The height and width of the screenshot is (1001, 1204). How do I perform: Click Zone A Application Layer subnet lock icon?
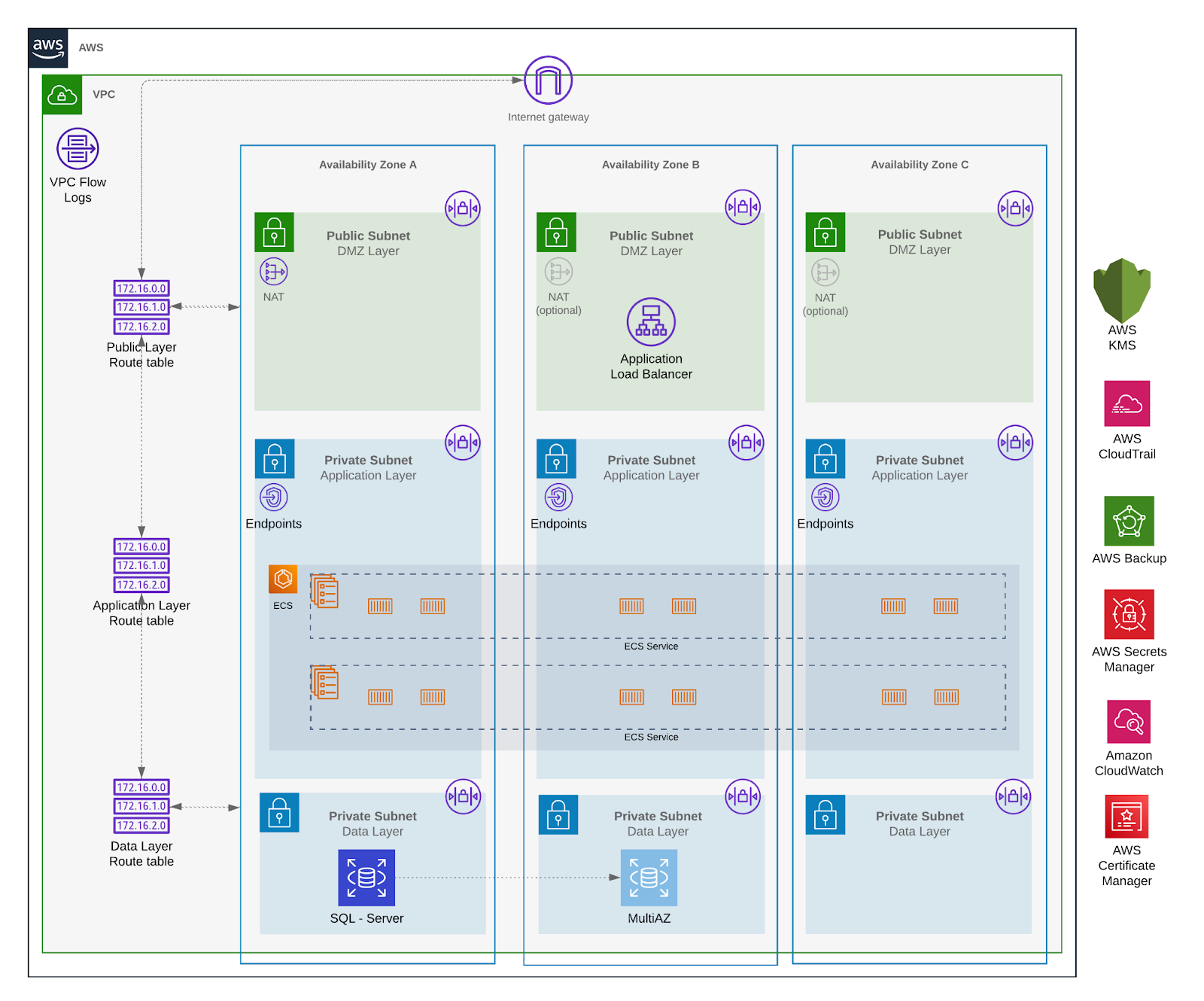(x=275, y=459)
